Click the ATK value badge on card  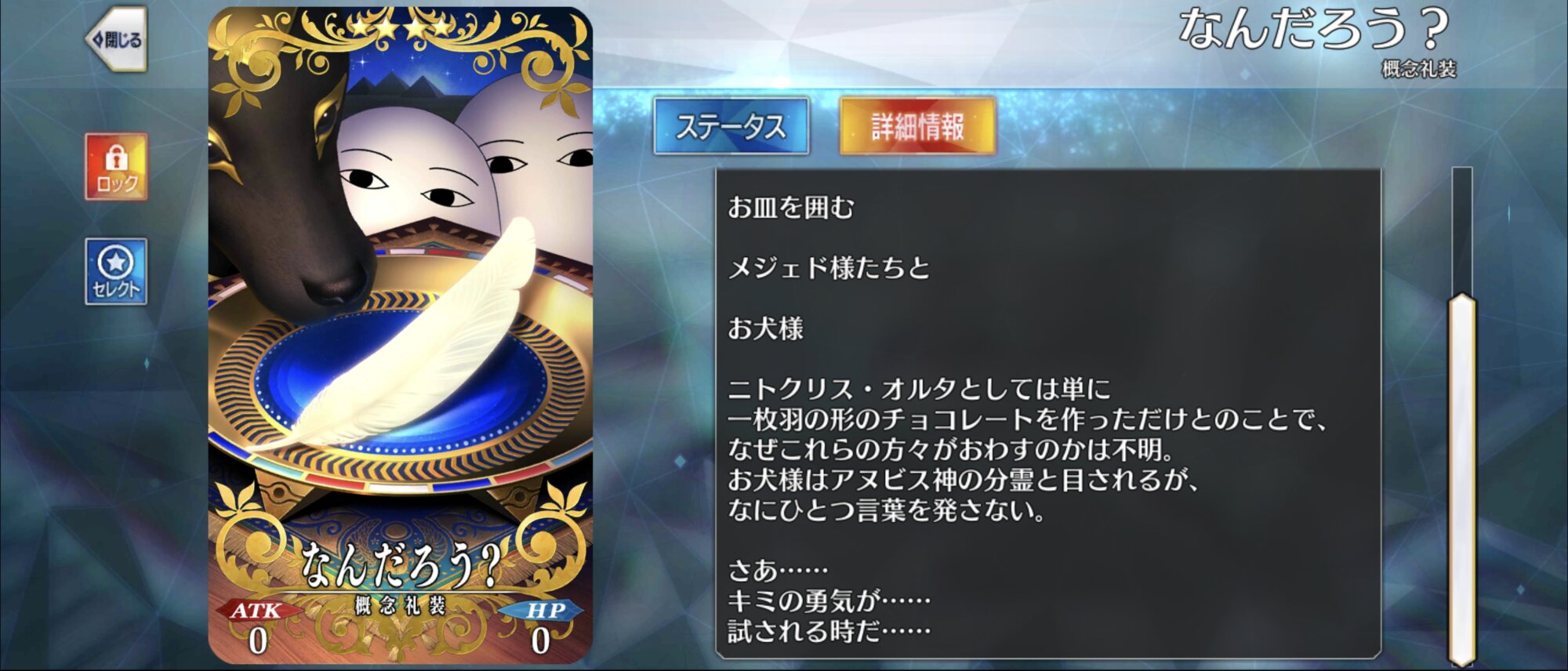click(258, 628)
